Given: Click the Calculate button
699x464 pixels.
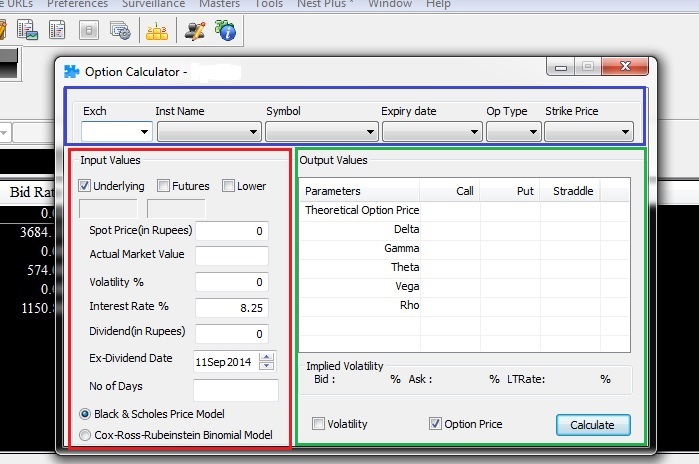Looking at the screenshot, I should pyautogui.click(x=593, y=425).
